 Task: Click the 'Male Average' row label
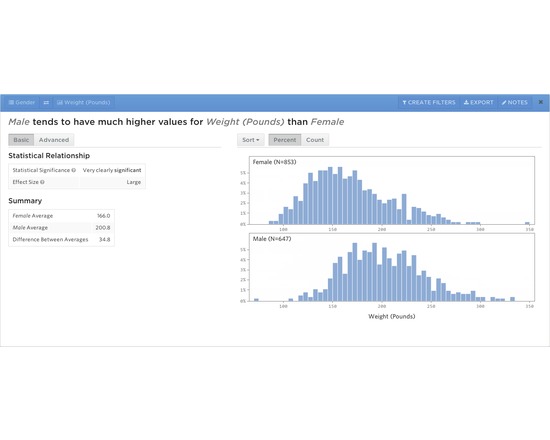(x=30, y=228)
